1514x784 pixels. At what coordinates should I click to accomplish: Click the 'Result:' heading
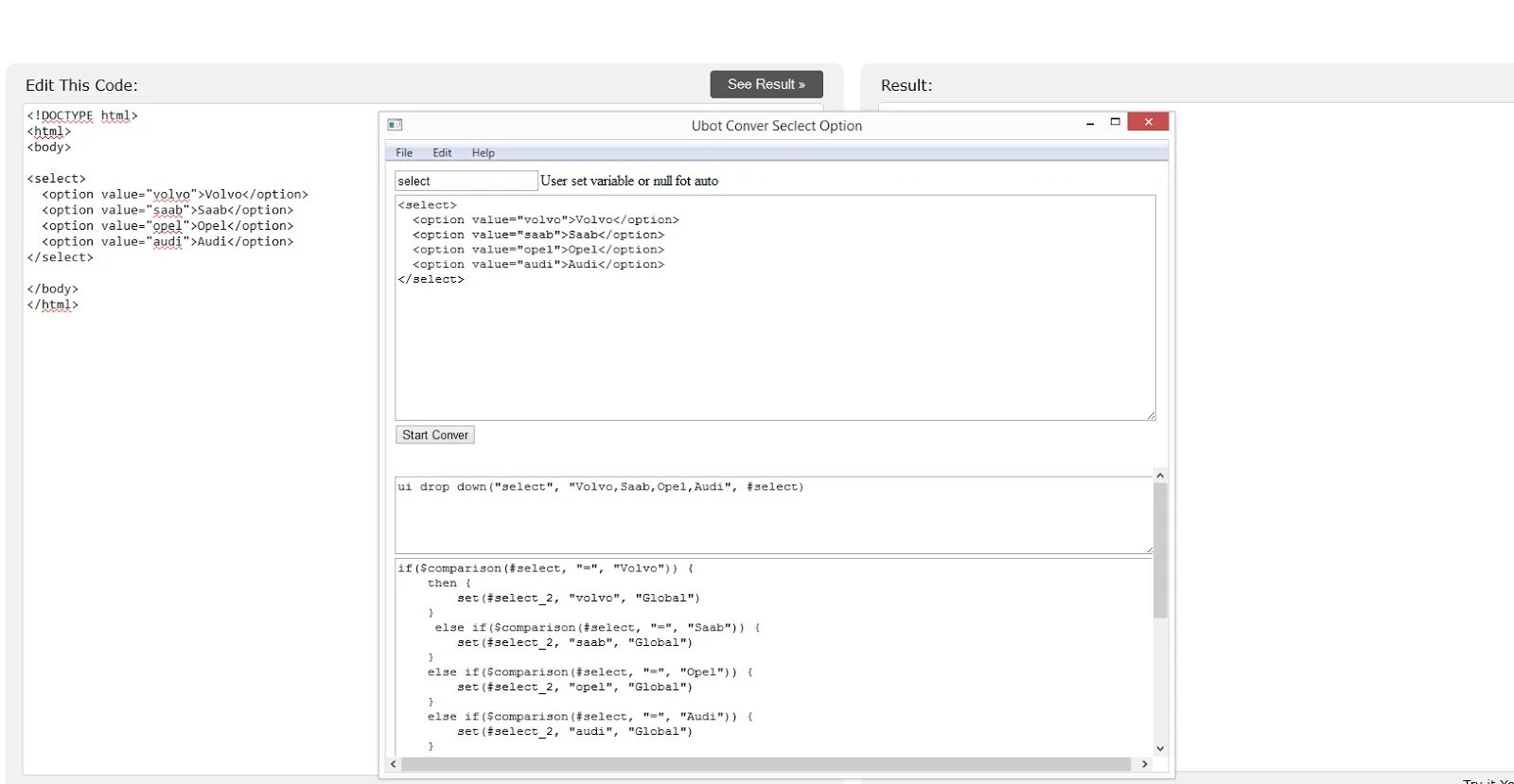pos(907,85)
